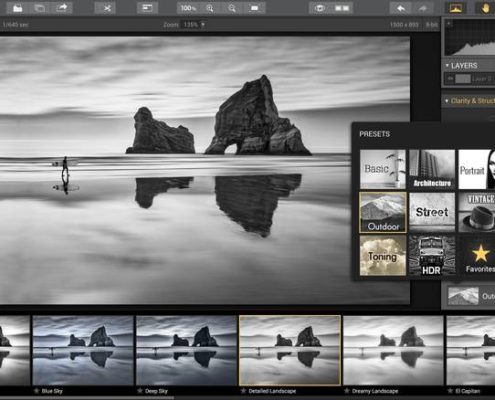495x400 pixels.
Task: Open the Favorites star preset category
Action: [x=477, y=255]
